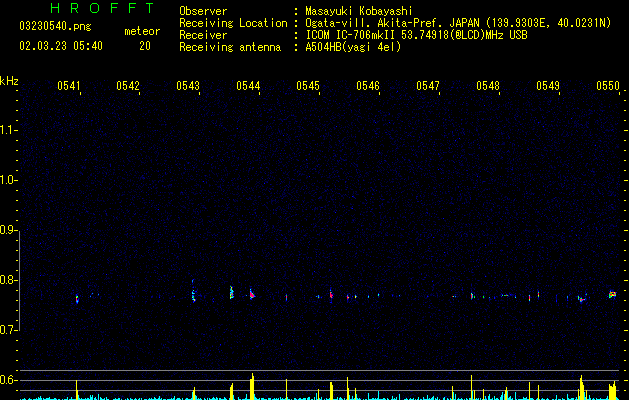
Task: Click observer name Masayuki Kobayashi
Action: point(359,11)
